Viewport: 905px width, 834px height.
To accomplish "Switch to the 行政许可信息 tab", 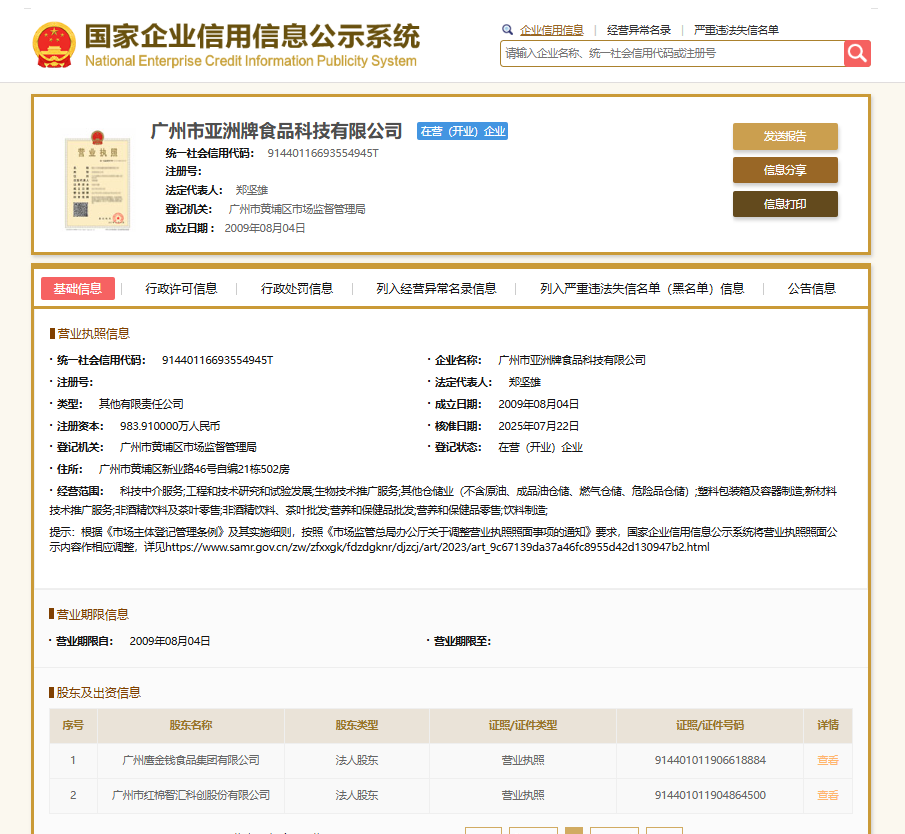I will [x=181, y=289].
